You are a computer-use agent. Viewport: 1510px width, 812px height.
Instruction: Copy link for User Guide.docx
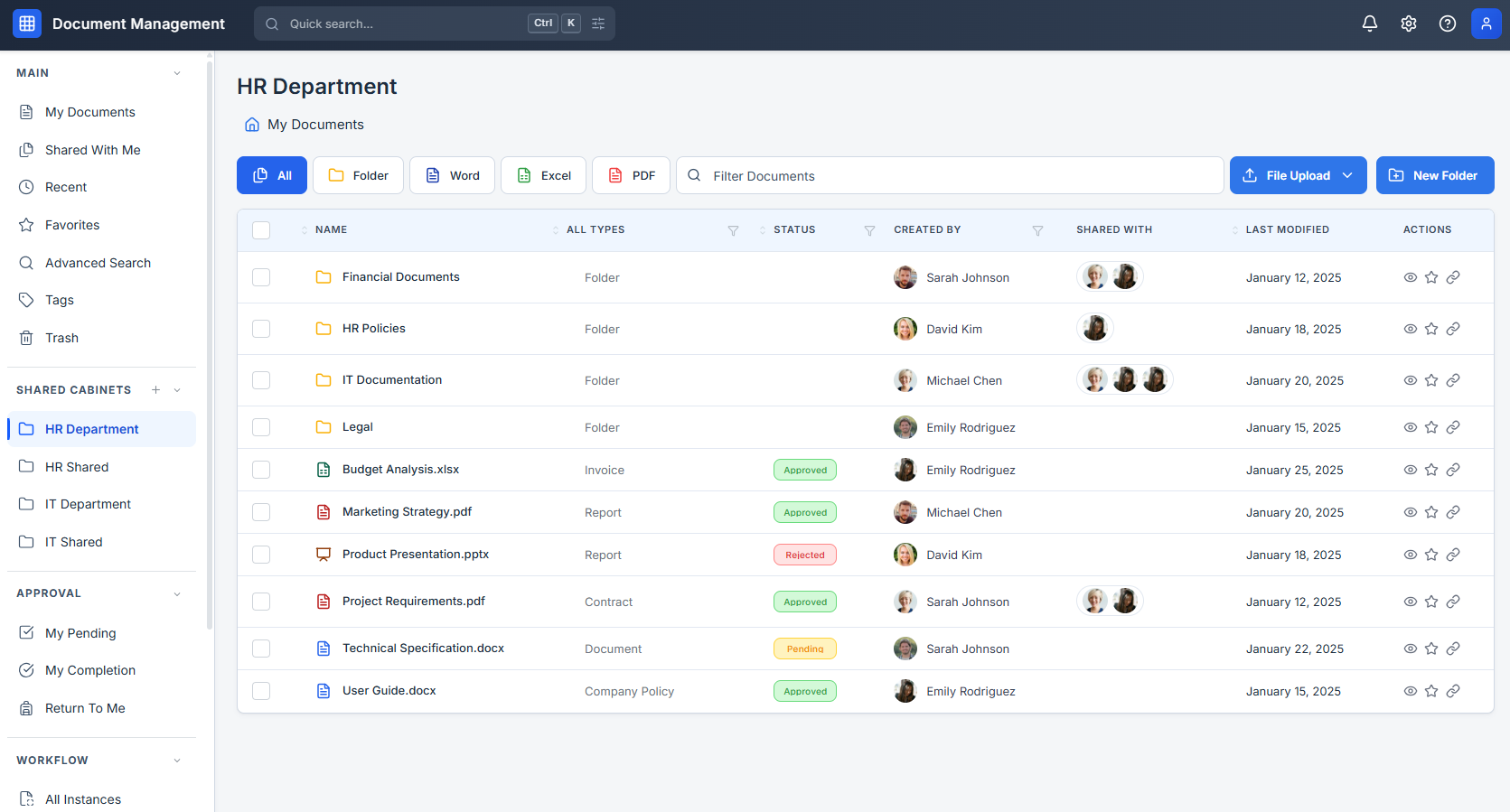coord(1453,691)
